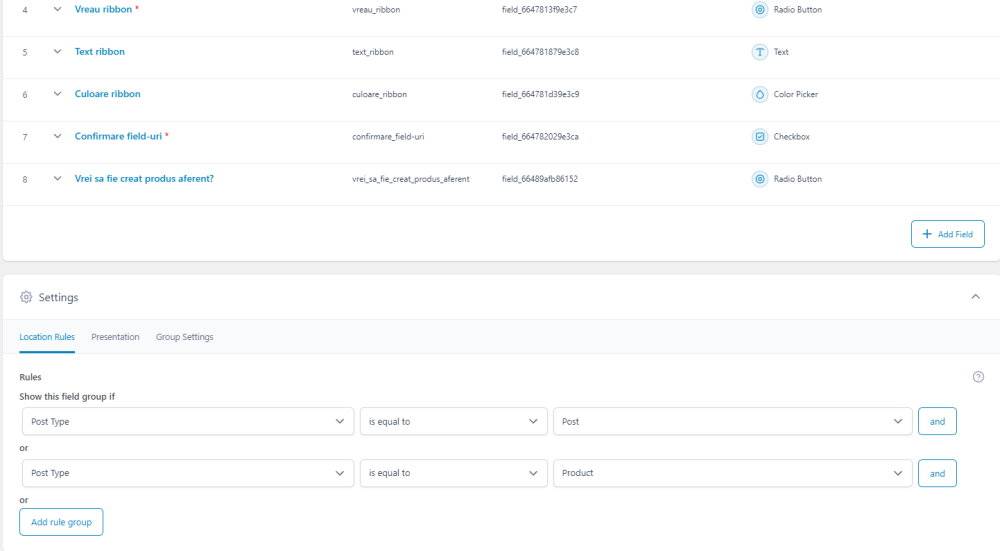Click the field name confirmare_field-uri
This screenshot has height=551, width=1000.
coord(388,136)
